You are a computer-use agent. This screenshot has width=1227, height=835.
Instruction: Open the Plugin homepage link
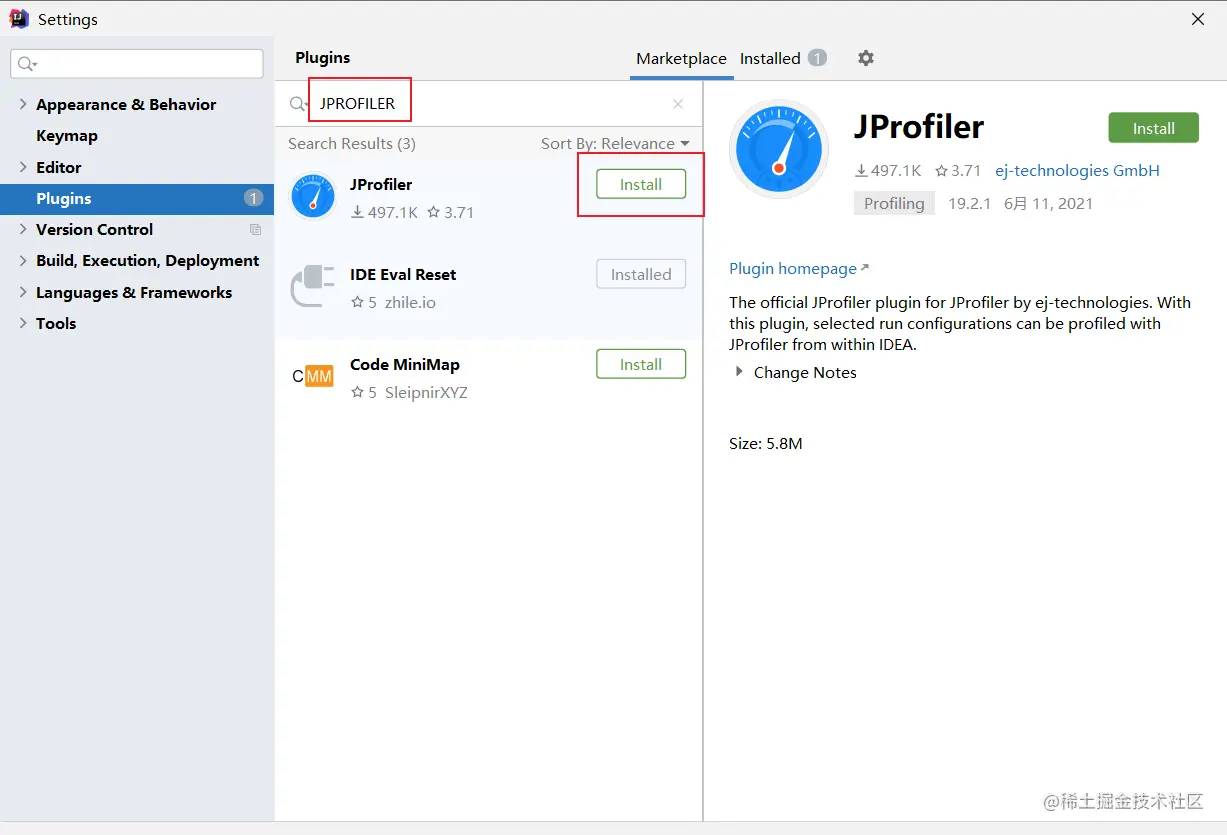pos(799,268)
